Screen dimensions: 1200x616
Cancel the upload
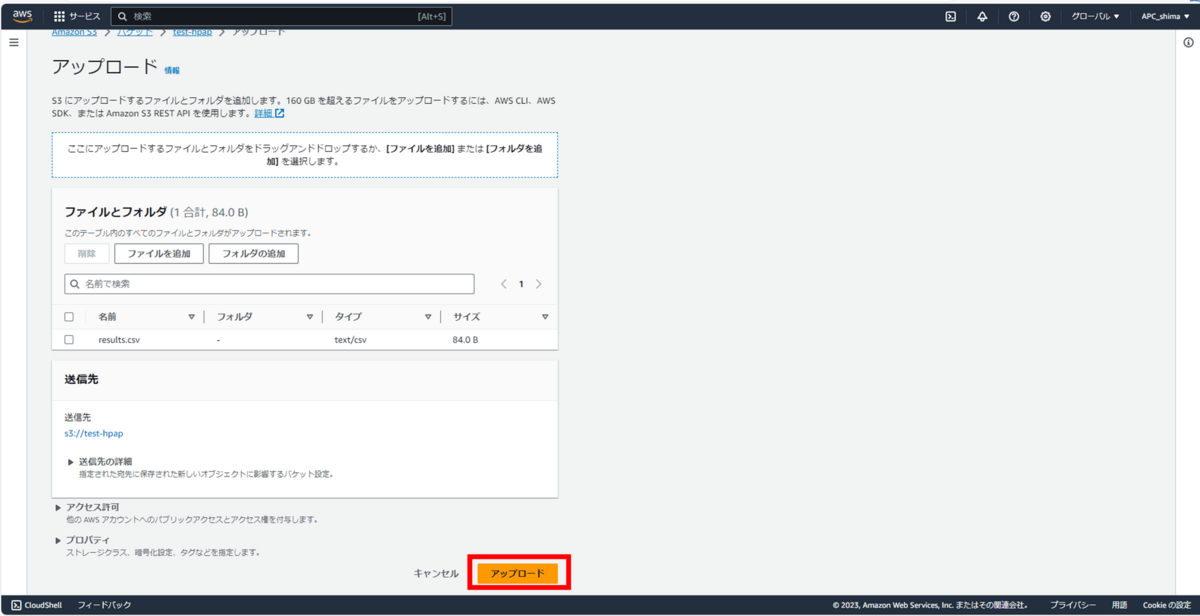coord(436,573)
